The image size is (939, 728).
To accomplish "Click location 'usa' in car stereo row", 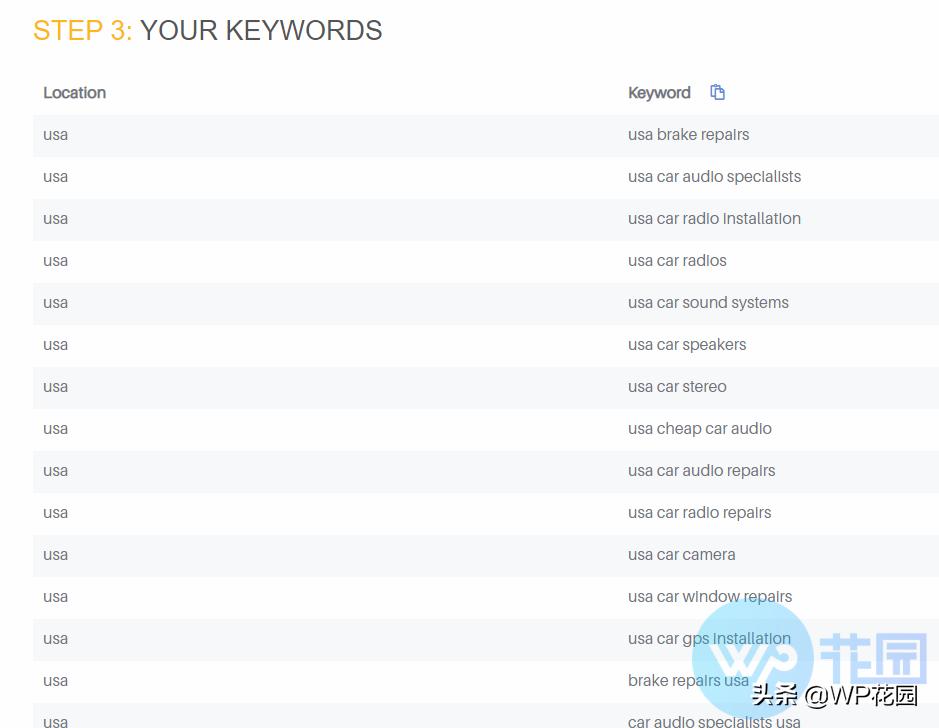I will (x=55, y=387).
